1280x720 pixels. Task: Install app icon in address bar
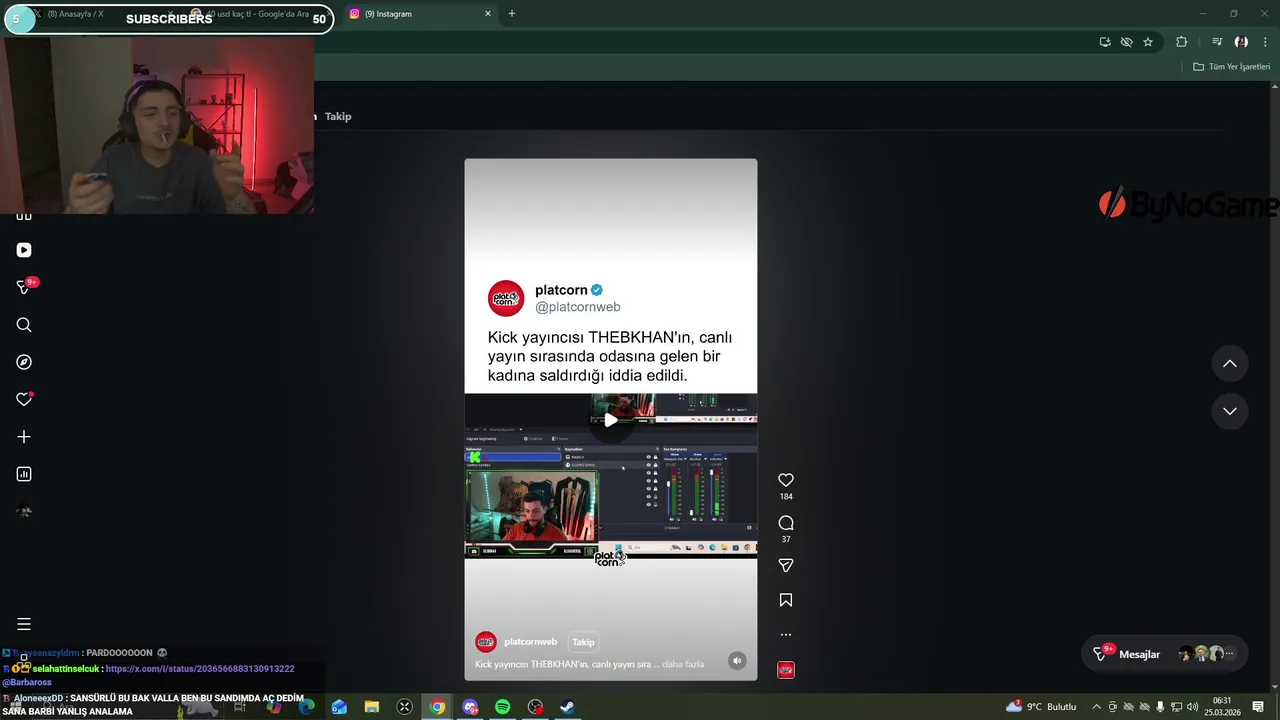click(x=1105, y=42)
